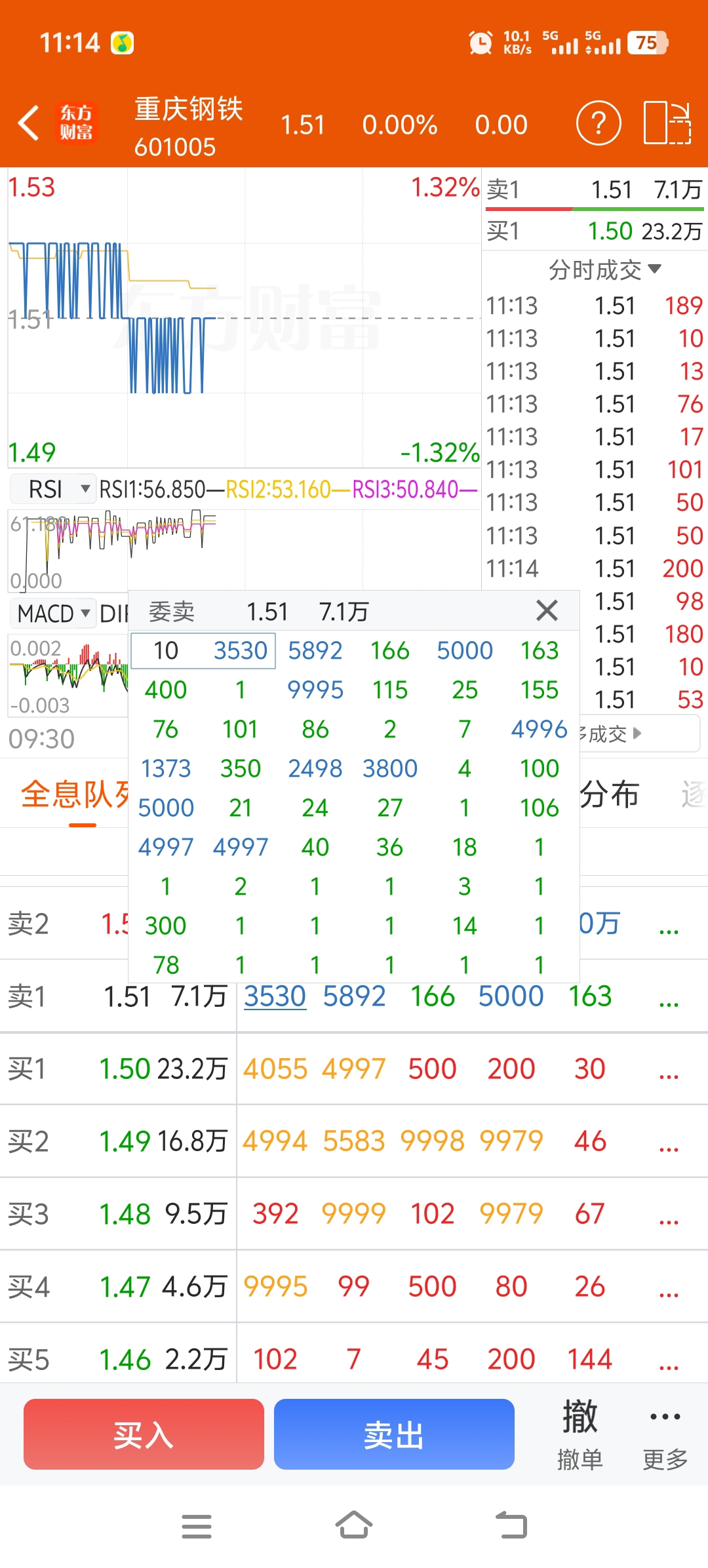Screen dimensions: 708x1568
Task: Tap the stock name 重庆钢铁
Action: tap(189, 109)
